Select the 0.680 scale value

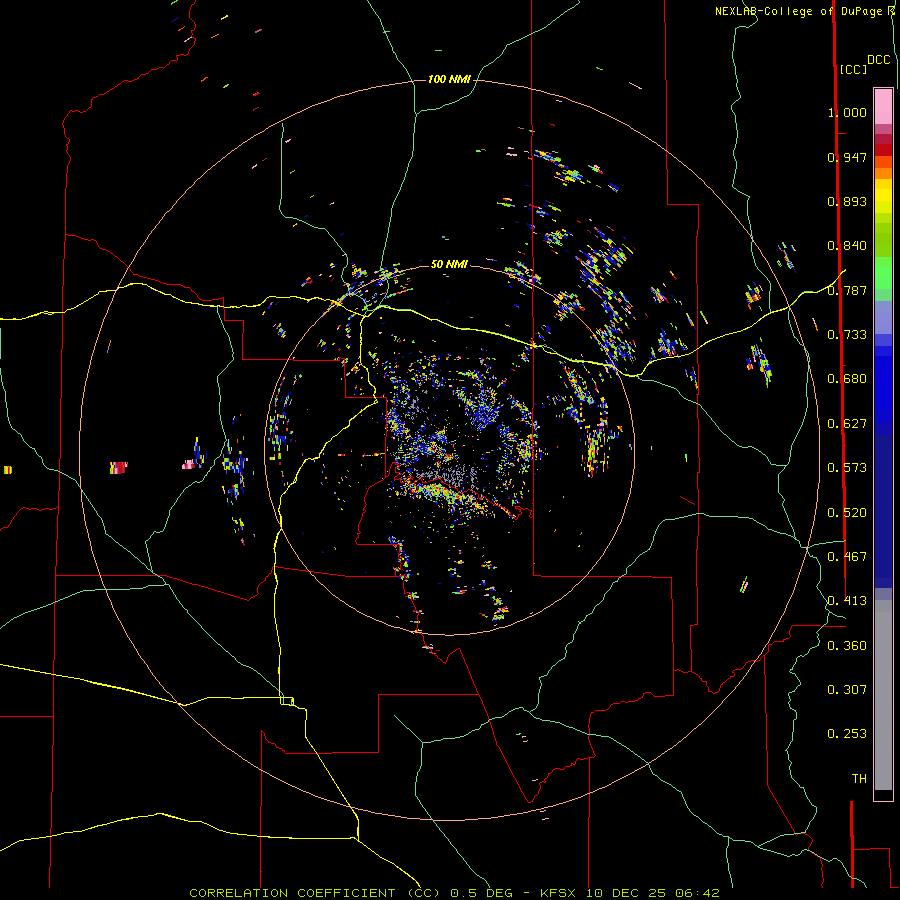pos(847,379)
